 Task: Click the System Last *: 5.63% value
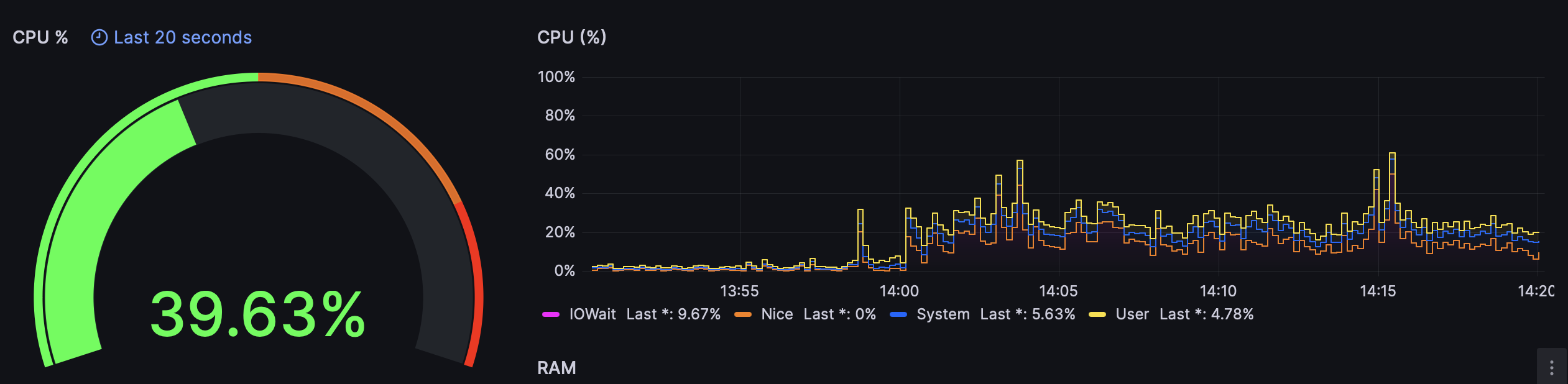coord(1028,314)
